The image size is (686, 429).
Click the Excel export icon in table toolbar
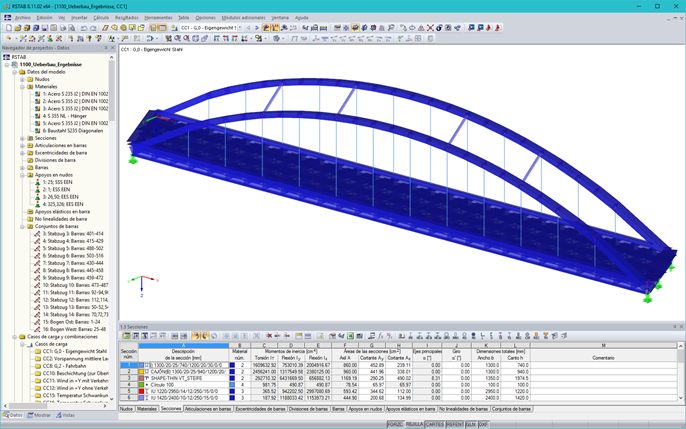[350, 336]
